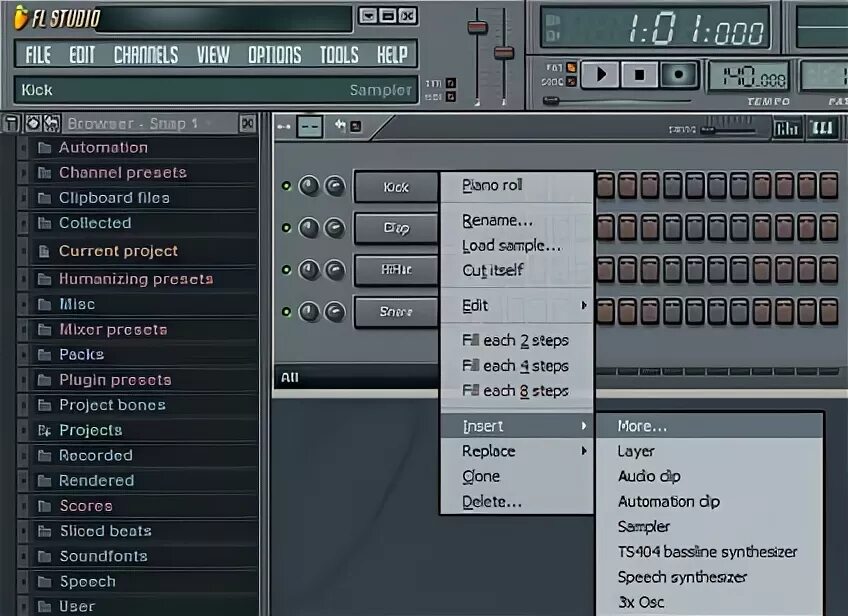Click the song position slider handle
This screenshot has width=848, height=616.
point(551,101)
